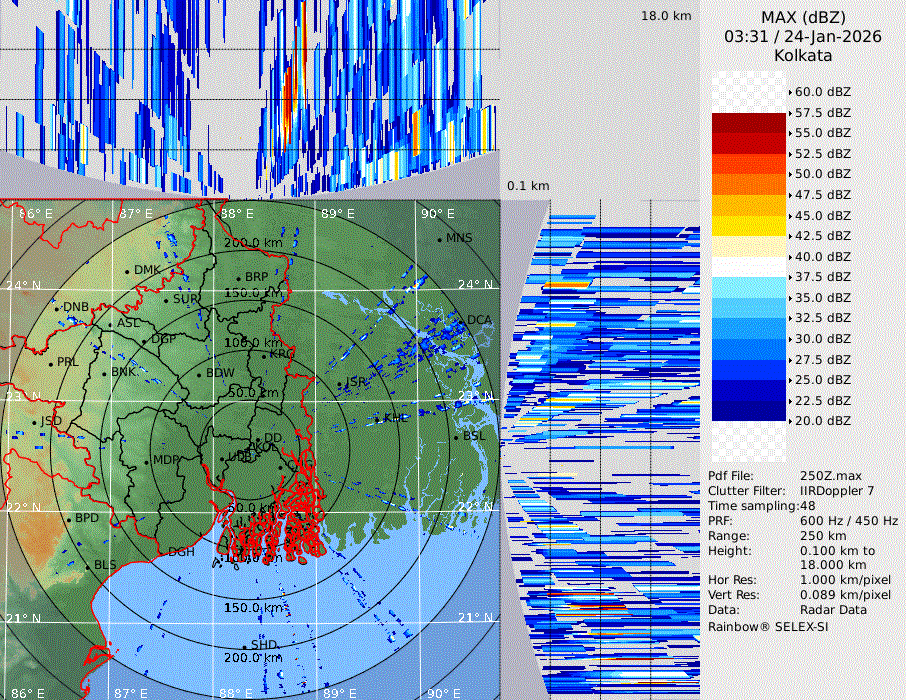Select the BPD station marker
The width and height of the screenshot is (906, 700).
(69, 520)
